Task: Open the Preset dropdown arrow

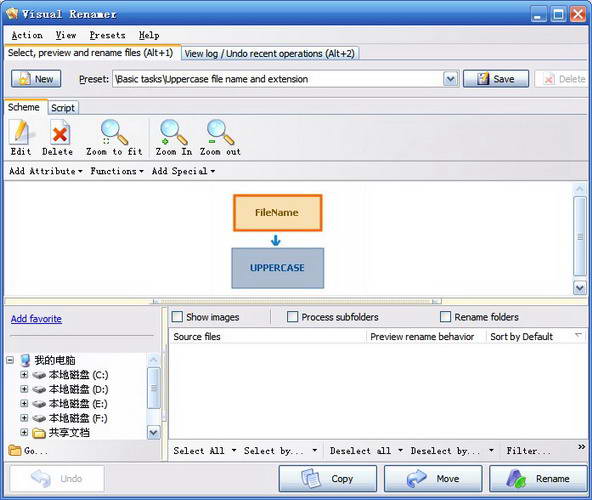Action: pyautogui.click(x=450, y=79)
